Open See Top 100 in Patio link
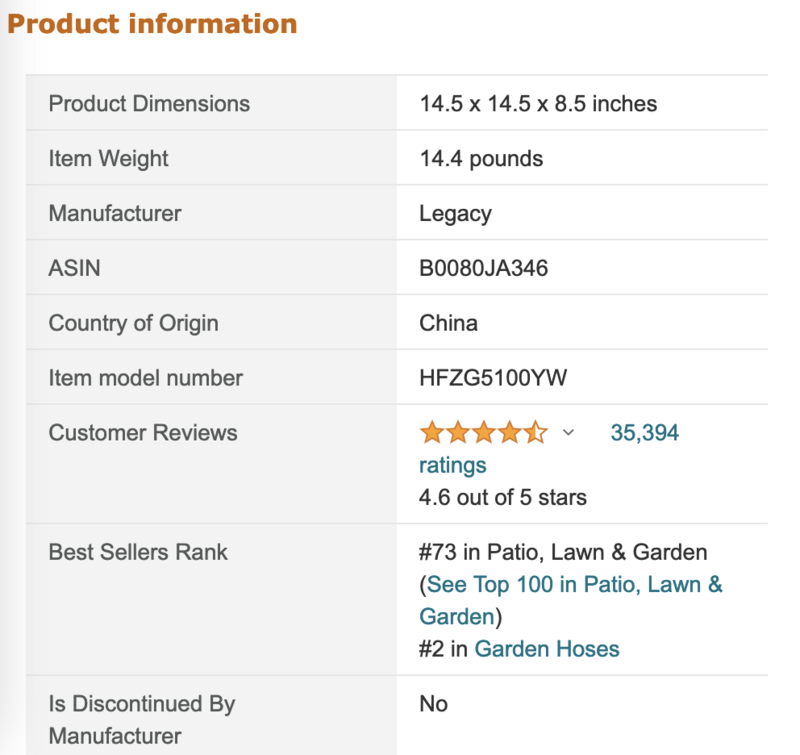 (x=574, y=584)
